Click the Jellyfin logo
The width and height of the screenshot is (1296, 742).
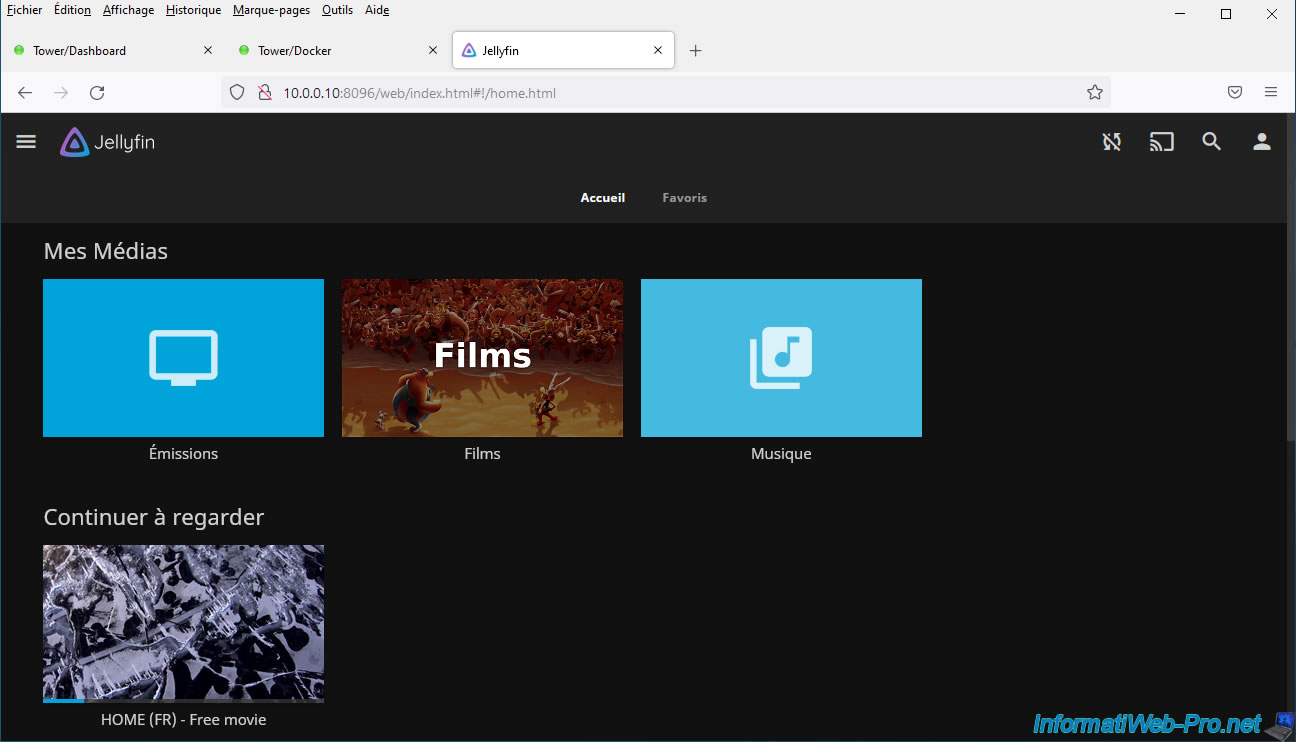107,142
